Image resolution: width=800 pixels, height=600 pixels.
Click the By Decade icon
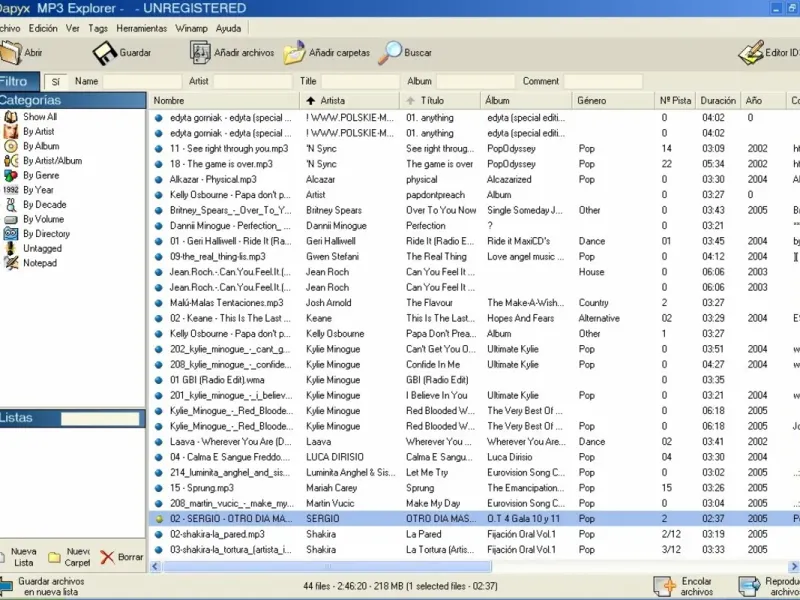pos(11,205)
